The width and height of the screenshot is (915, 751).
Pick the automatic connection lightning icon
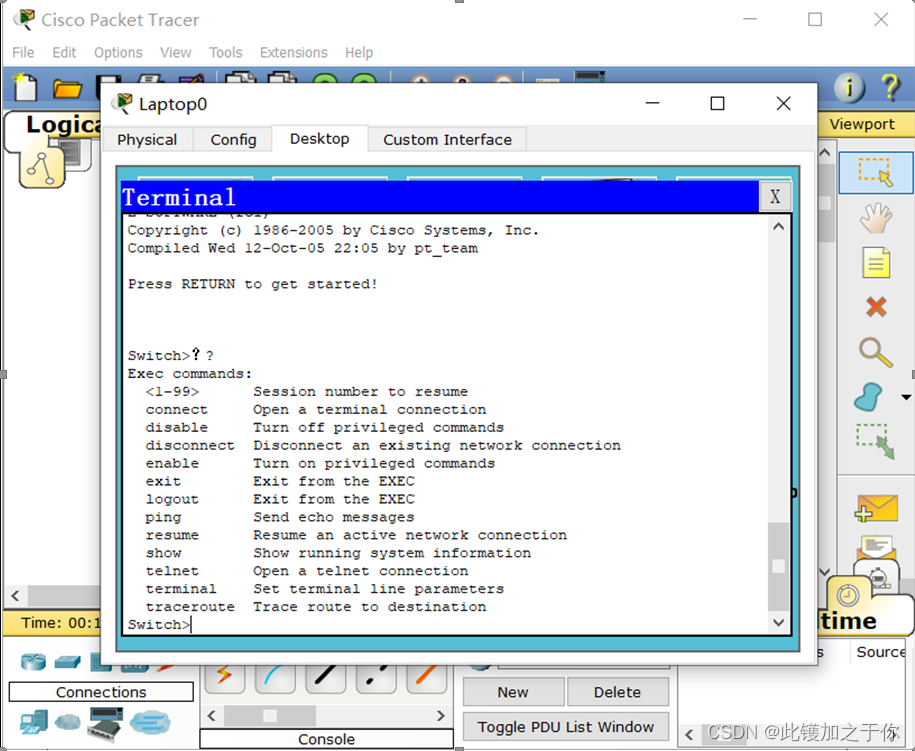coord(225,676)
